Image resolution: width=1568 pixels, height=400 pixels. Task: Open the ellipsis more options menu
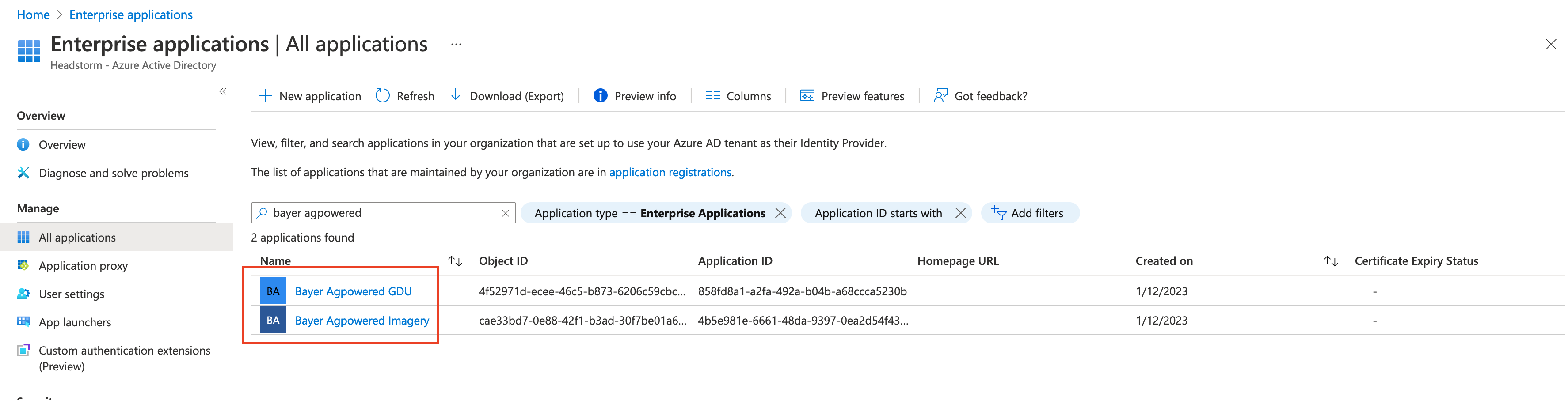(456, 45)
